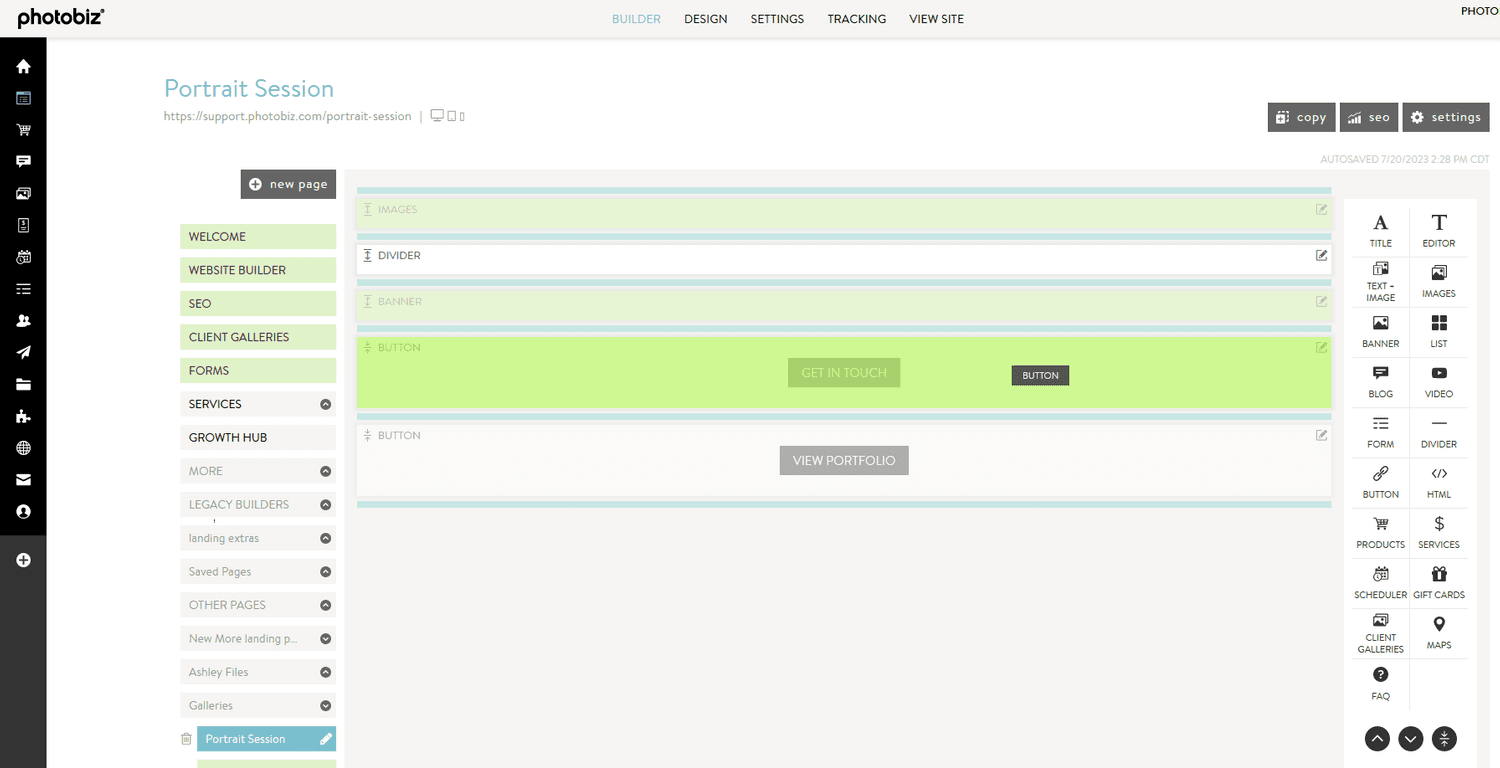The image size is (1500, 768).
Task: Switch to the DESIGN tab
Action: coord(705,19)
